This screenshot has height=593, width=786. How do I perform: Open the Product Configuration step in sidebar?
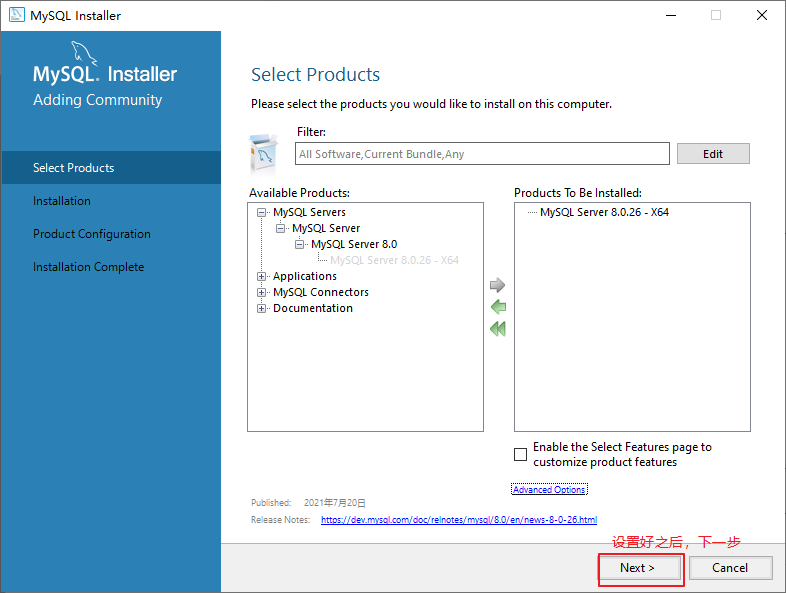click(92, 234)
